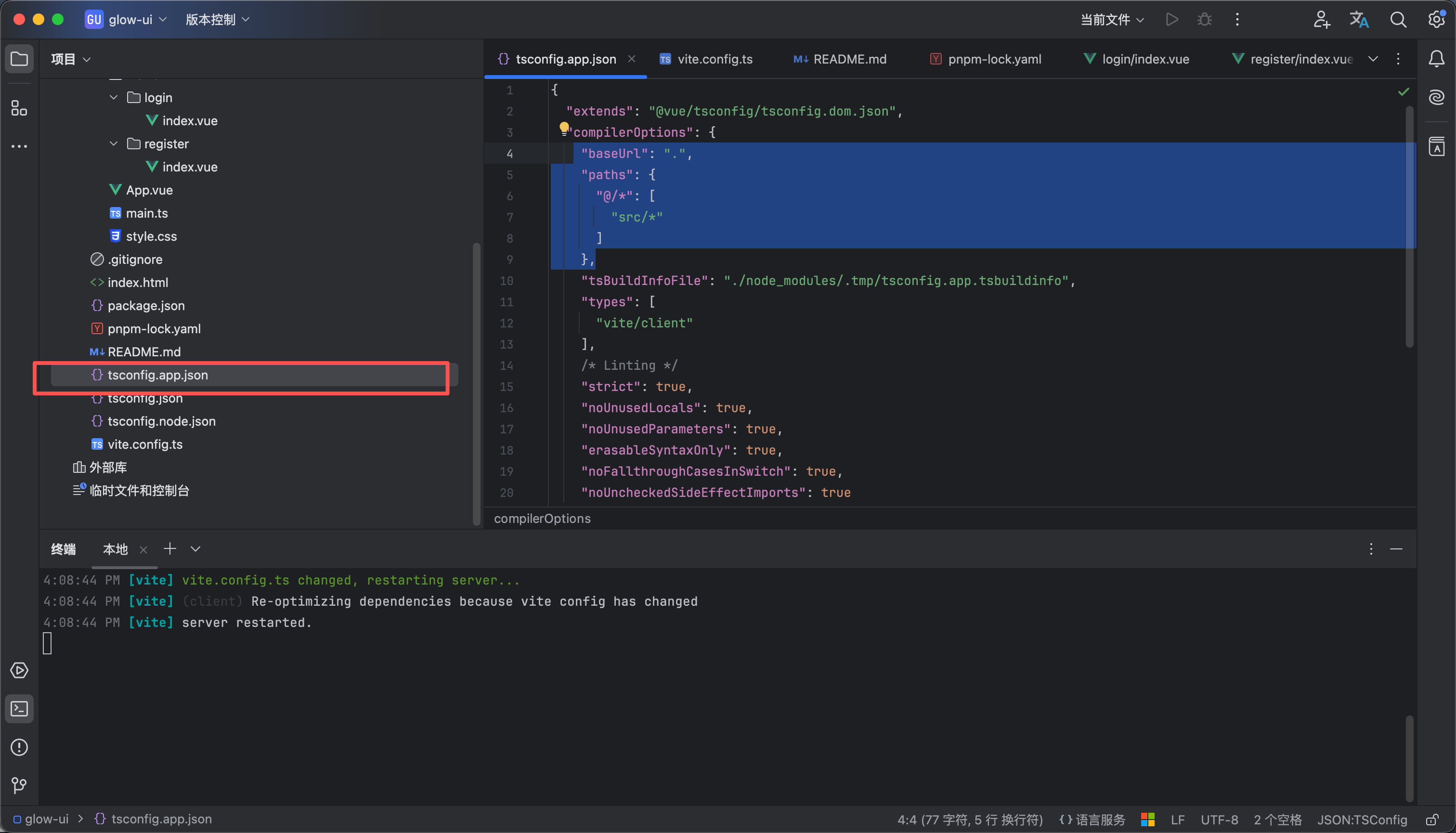
Task: Toggle the read-only lock in status bar
Action: pyautogui.click(x=1432, y=820)
